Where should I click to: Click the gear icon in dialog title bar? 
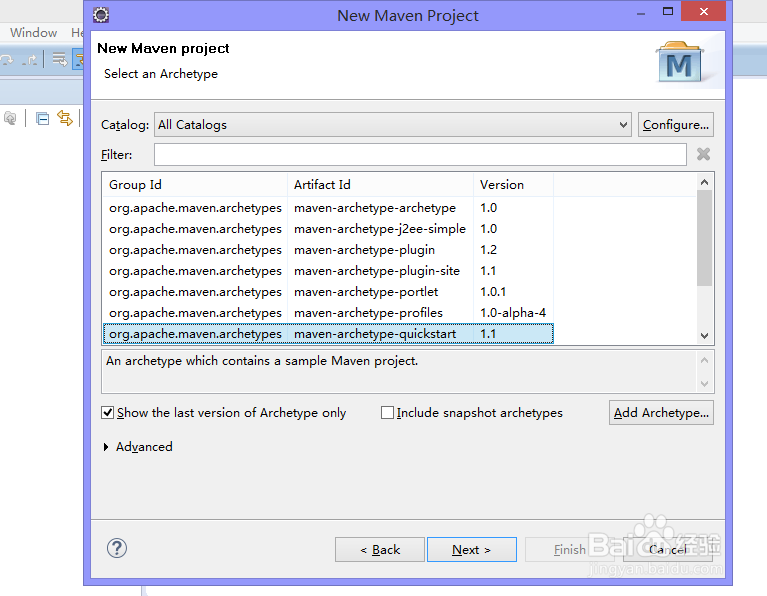coord(101,15)
